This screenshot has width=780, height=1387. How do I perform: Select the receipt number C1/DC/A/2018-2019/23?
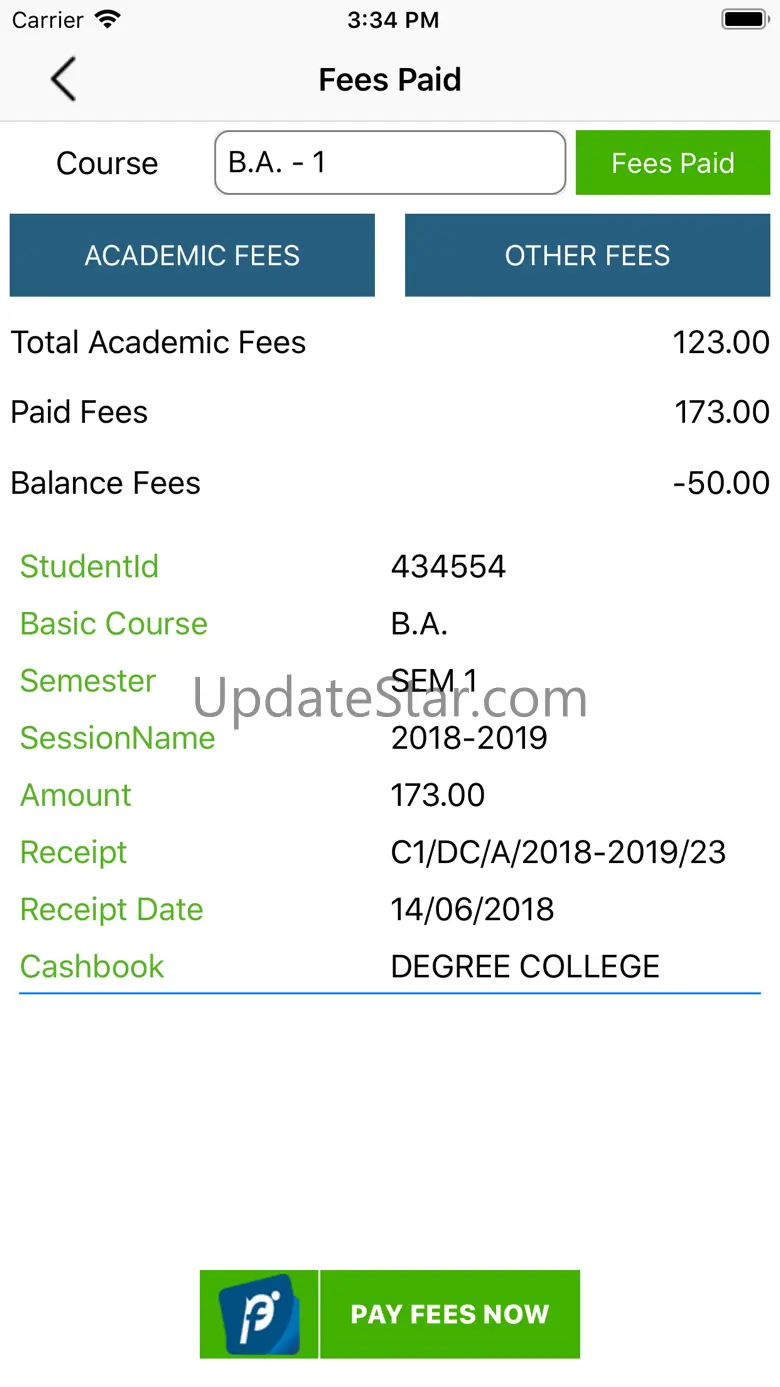point(558,852)
